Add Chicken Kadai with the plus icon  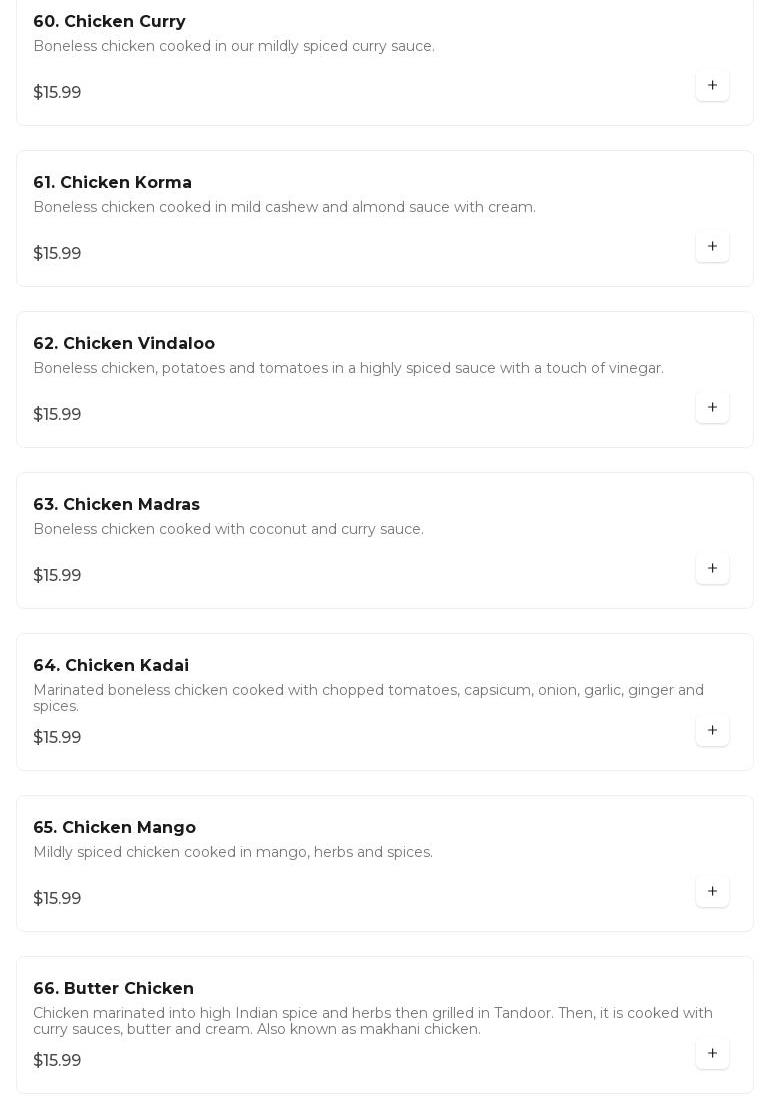[712, 730]
